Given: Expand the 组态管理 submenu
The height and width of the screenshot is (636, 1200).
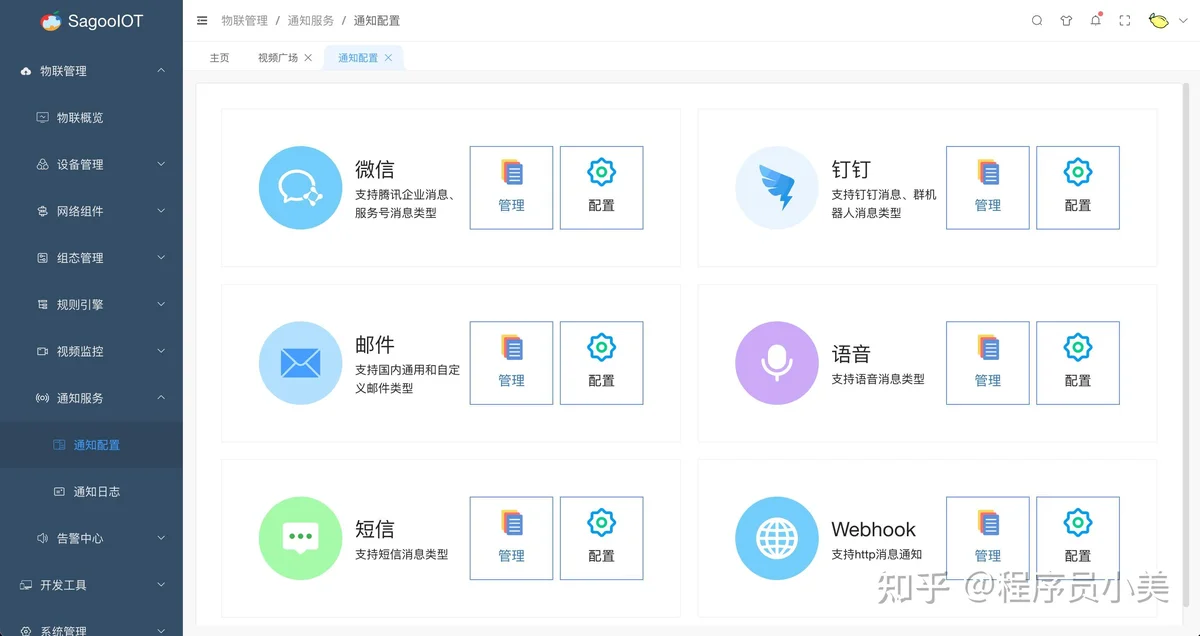Looking at the screenshot, I should pos(161,257).
